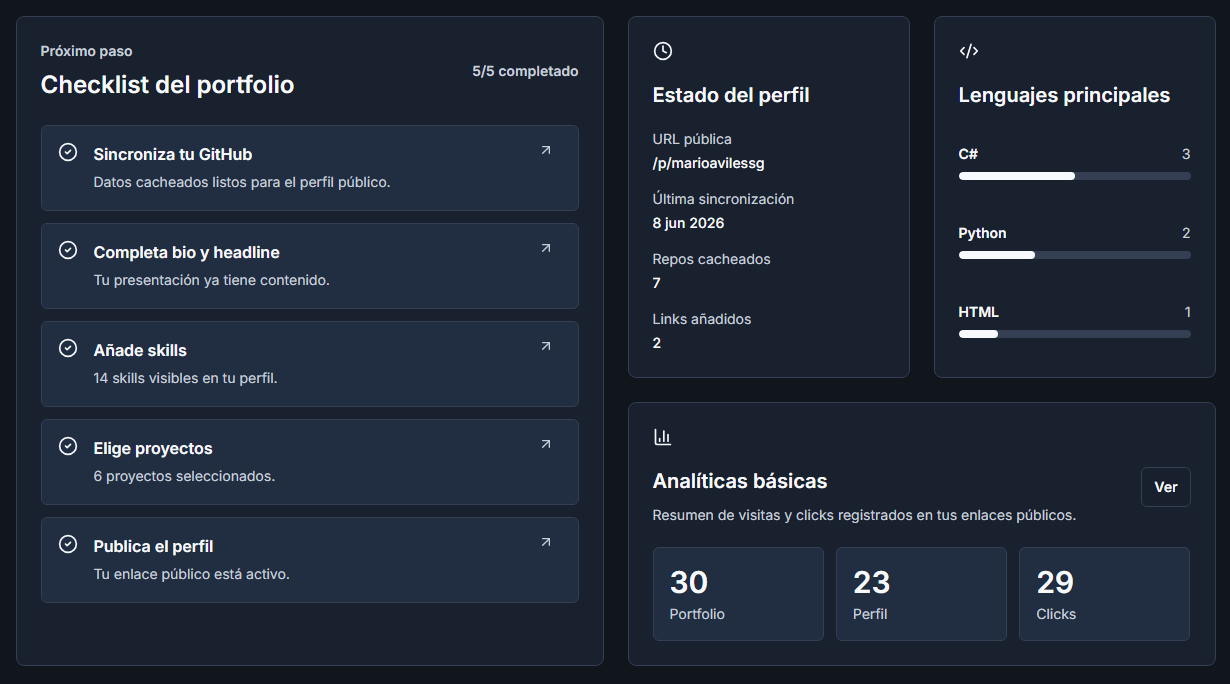Open the arrow link on Completa bio y headline
1230x684 pixels.
(545, 248)
